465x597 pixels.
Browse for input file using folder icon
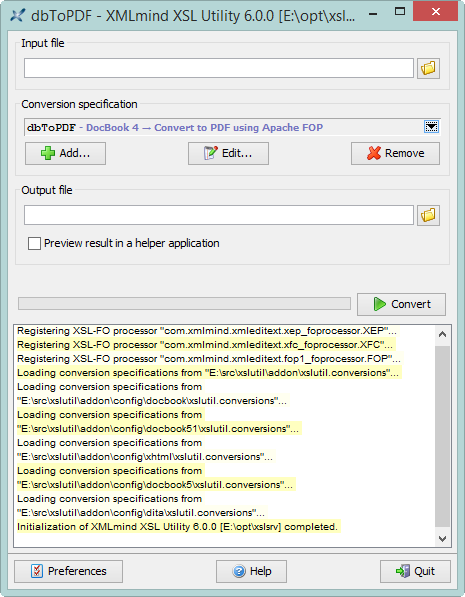[428, 69]
